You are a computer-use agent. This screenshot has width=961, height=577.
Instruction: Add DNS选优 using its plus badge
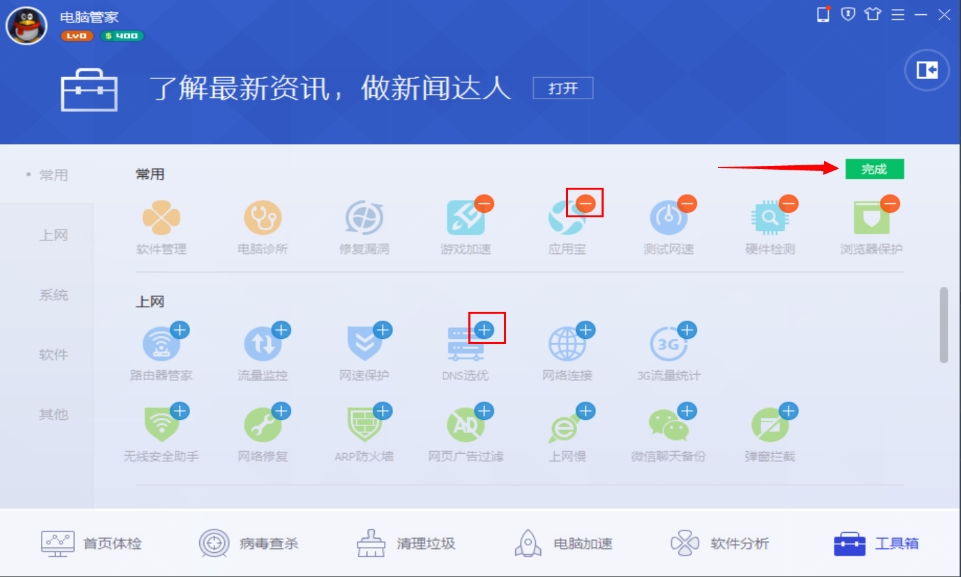tap(485, 329)
